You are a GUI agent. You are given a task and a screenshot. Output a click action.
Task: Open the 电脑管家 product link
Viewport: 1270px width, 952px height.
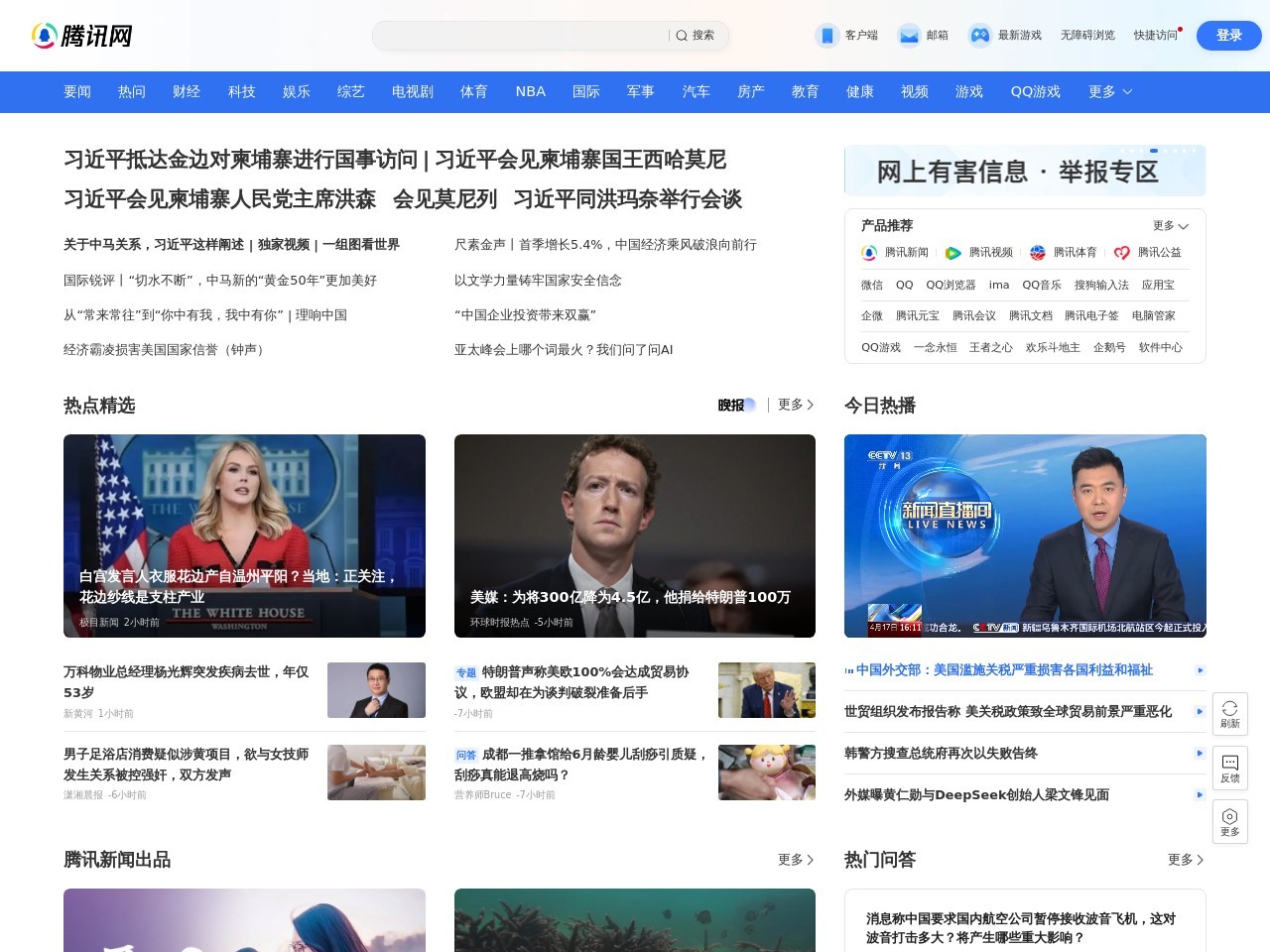tap(1154, 316)
